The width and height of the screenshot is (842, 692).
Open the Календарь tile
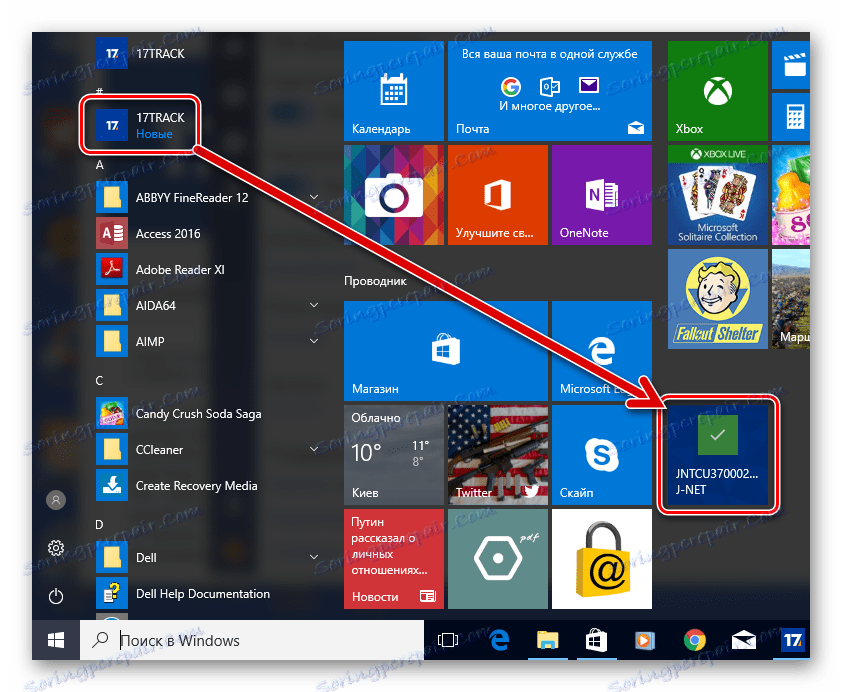click(x=393, y=91)
